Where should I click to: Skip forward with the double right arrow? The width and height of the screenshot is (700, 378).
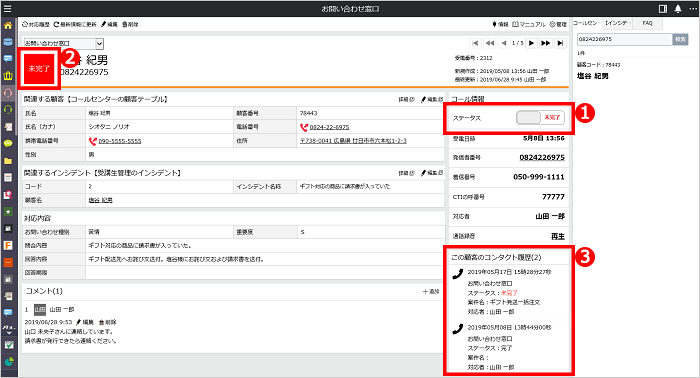pos(546,43)
